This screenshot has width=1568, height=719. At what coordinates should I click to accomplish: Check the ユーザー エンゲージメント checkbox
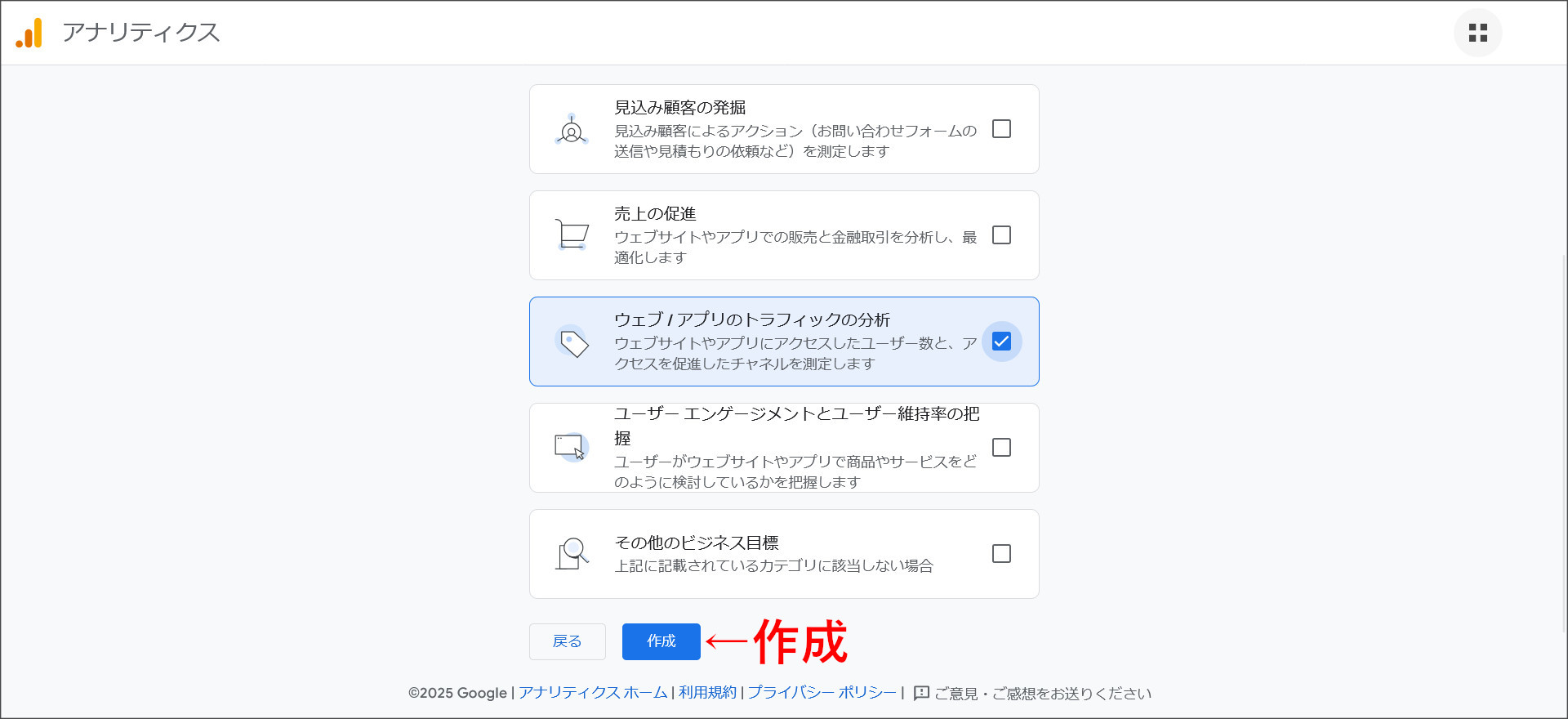[1001, 448]
